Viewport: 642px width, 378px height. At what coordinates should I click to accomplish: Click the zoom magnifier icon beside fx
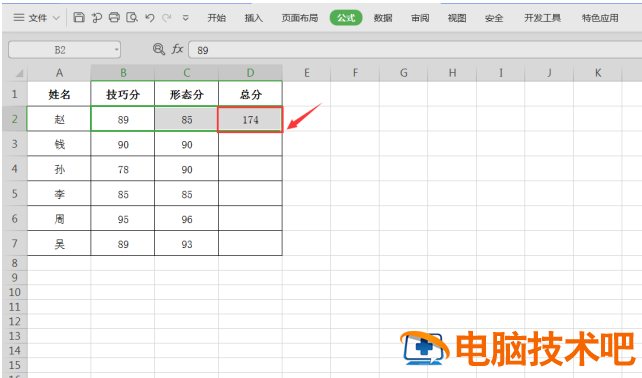click(x=159, y=49)
